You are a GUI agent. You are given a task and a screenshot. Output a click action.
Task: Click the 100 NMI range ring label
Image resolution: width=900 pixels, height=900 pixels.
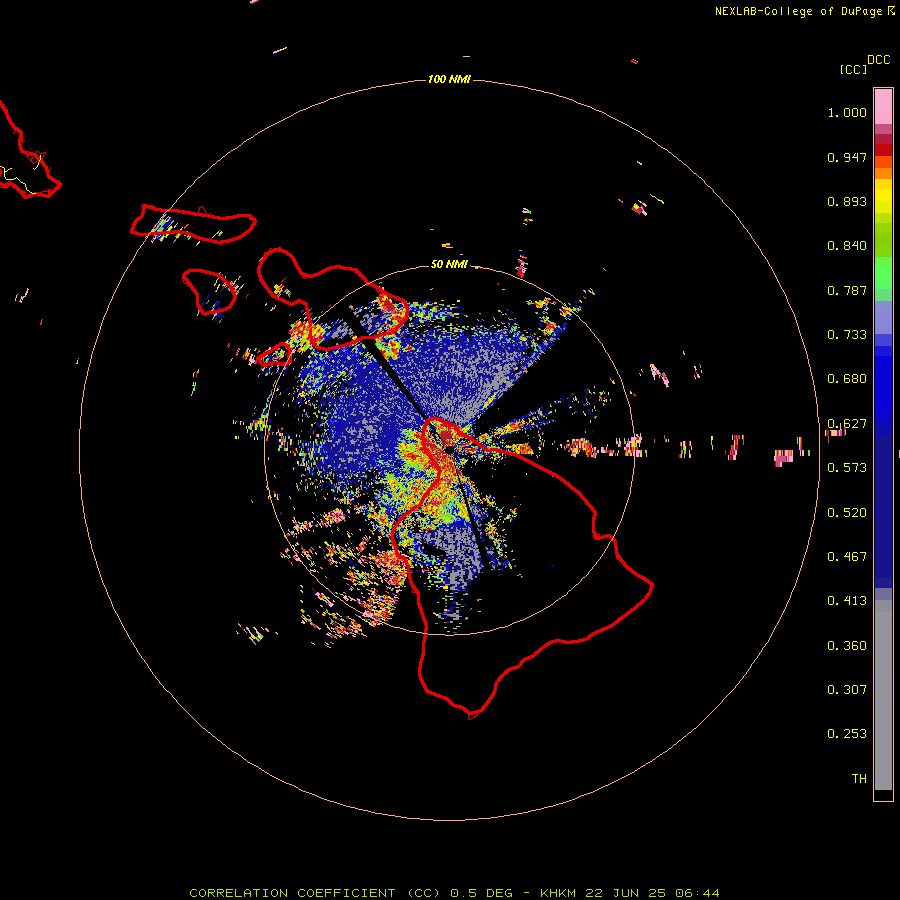449,79
